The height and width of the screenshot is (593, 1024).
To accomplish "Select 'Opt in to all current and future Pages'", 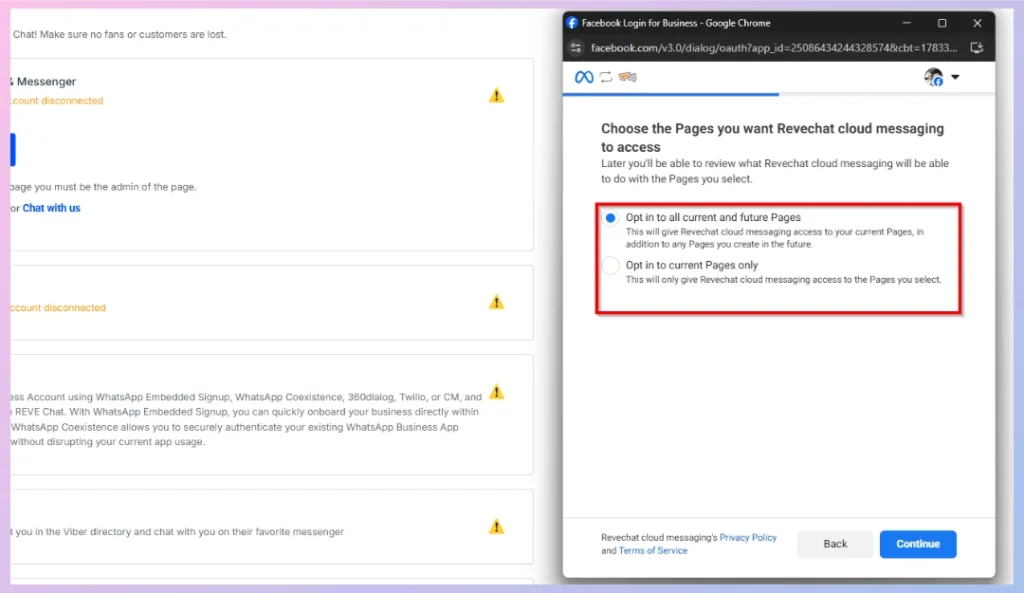I will (x=610, y=218).
